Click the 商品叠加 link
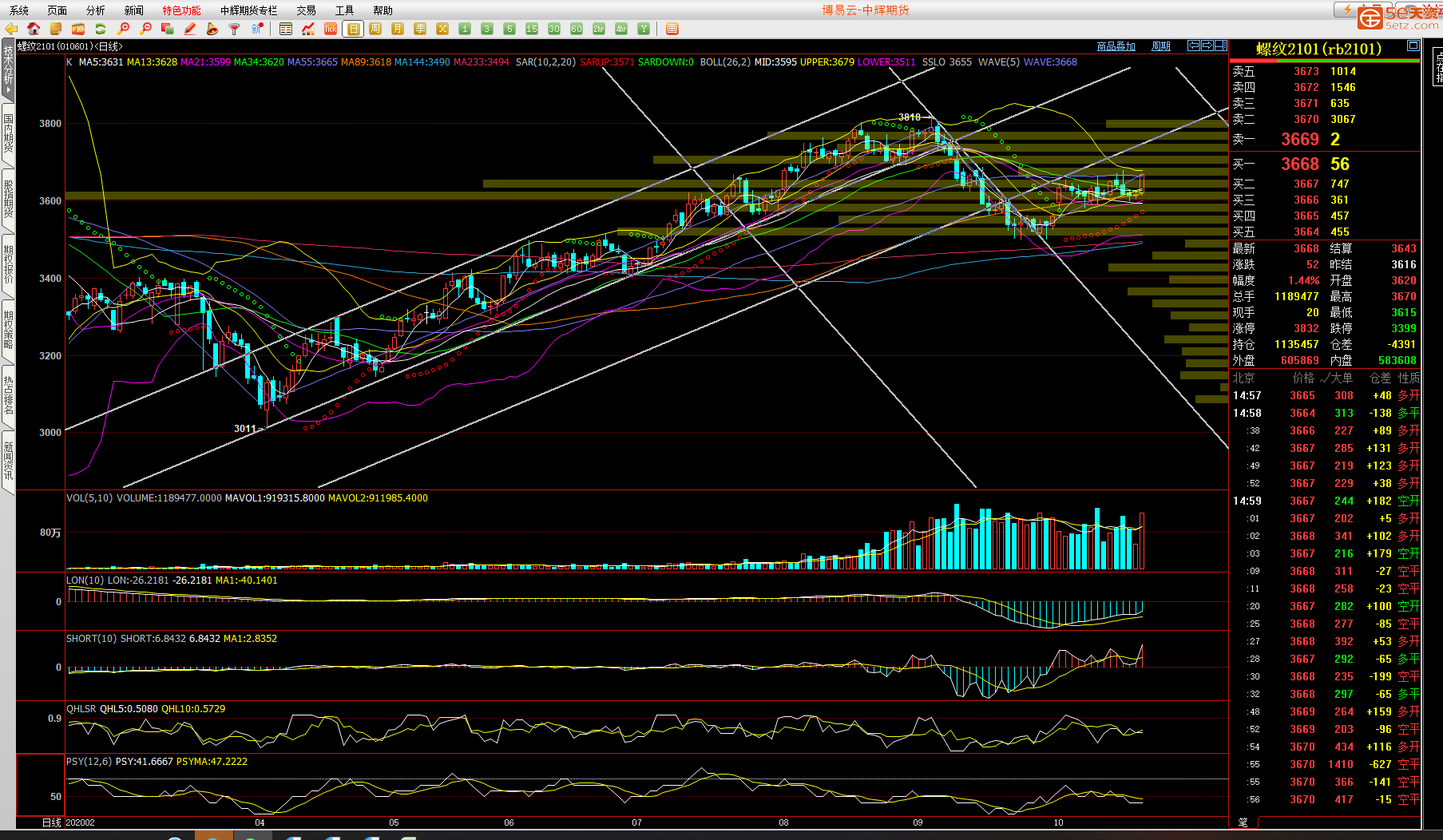The width and height of the screenshot is (1443, 840). point(1116,46)
